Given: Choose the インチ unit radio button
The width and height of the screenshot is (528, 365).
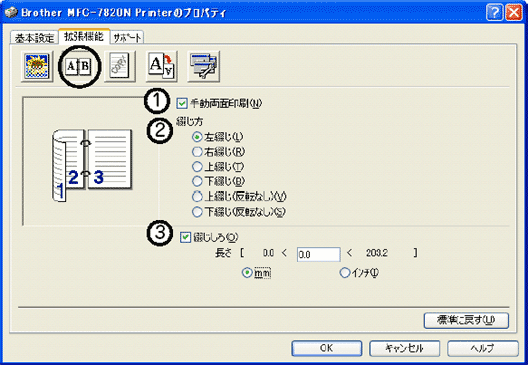Looking at the screenshot, I should [344, 272].
